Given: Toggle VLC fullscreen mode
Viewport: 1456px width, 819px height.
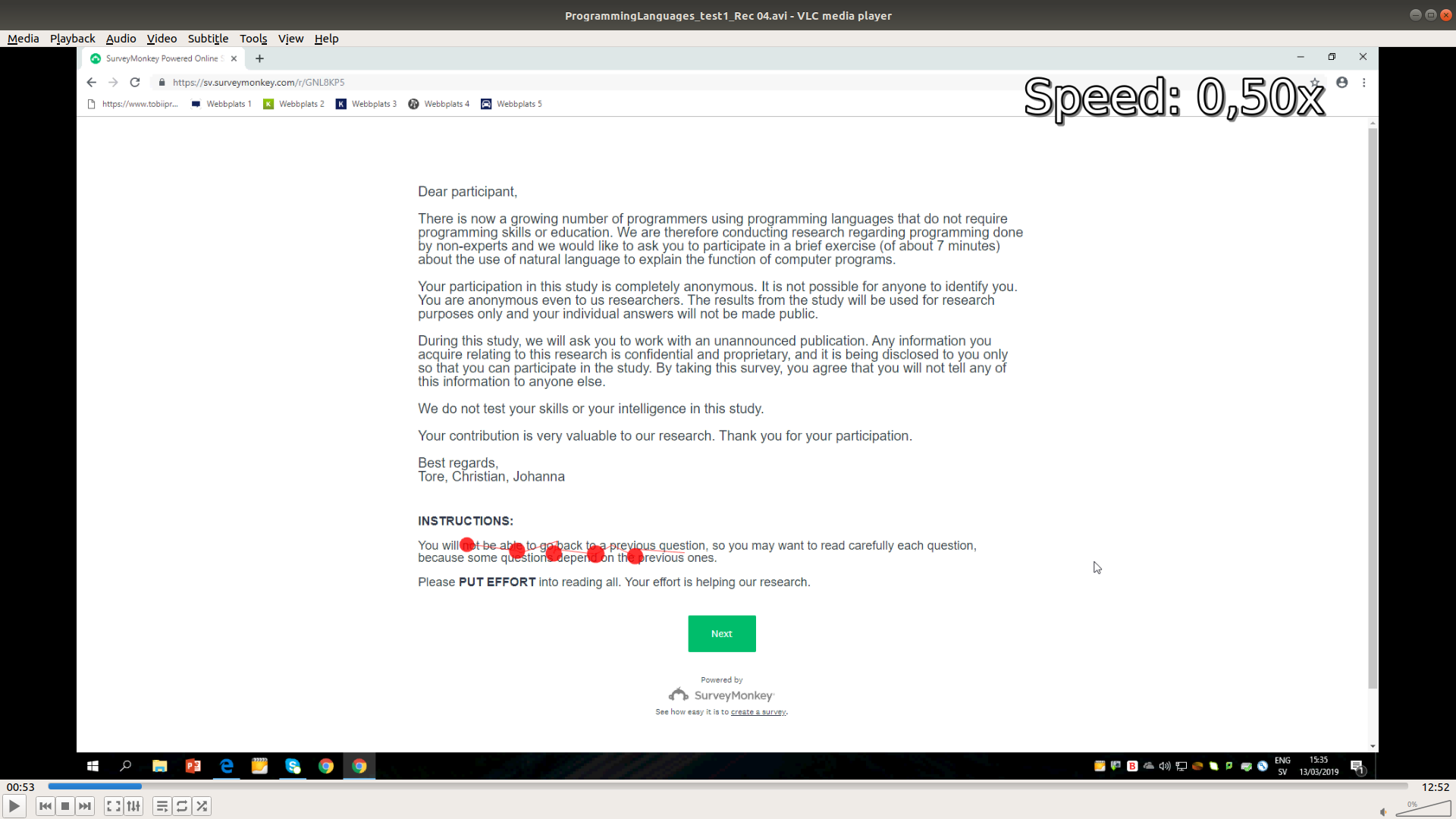Looking at the screenshot, I should [114, 806].
